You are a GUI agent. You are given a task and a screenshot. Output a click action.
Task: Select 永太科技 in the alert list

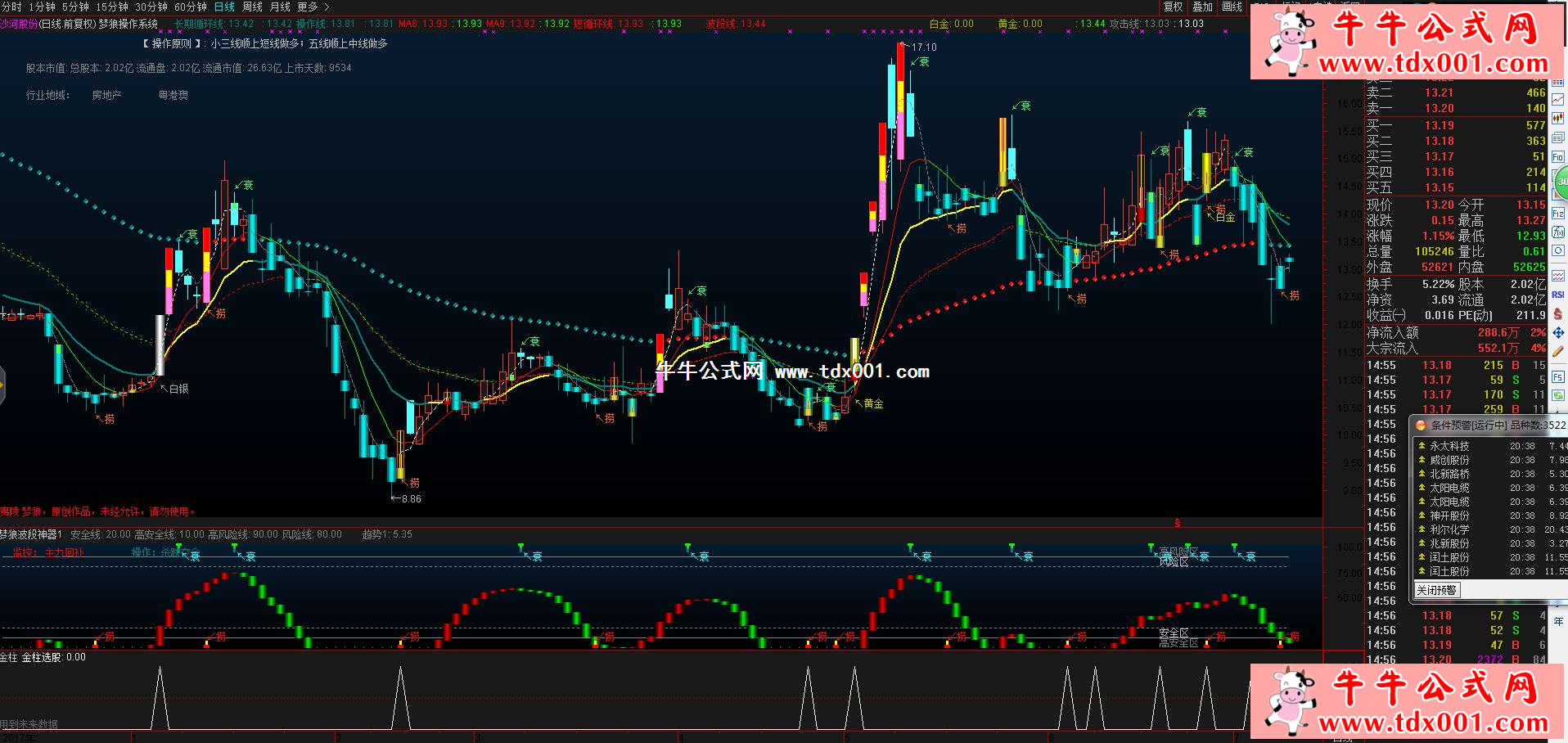tap(1449, 446)
